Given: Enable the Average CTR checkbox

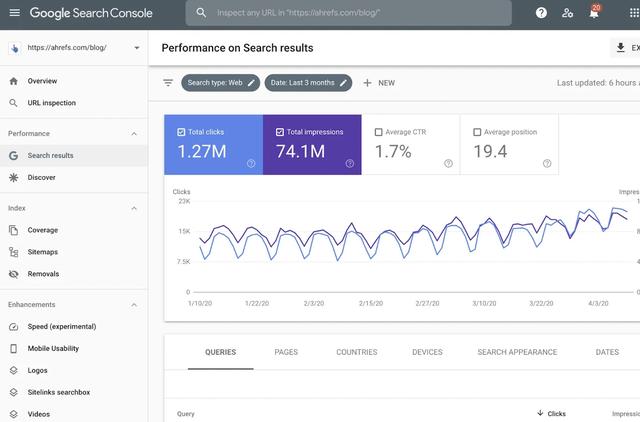Looking at the screenshot, I should 378,132.
